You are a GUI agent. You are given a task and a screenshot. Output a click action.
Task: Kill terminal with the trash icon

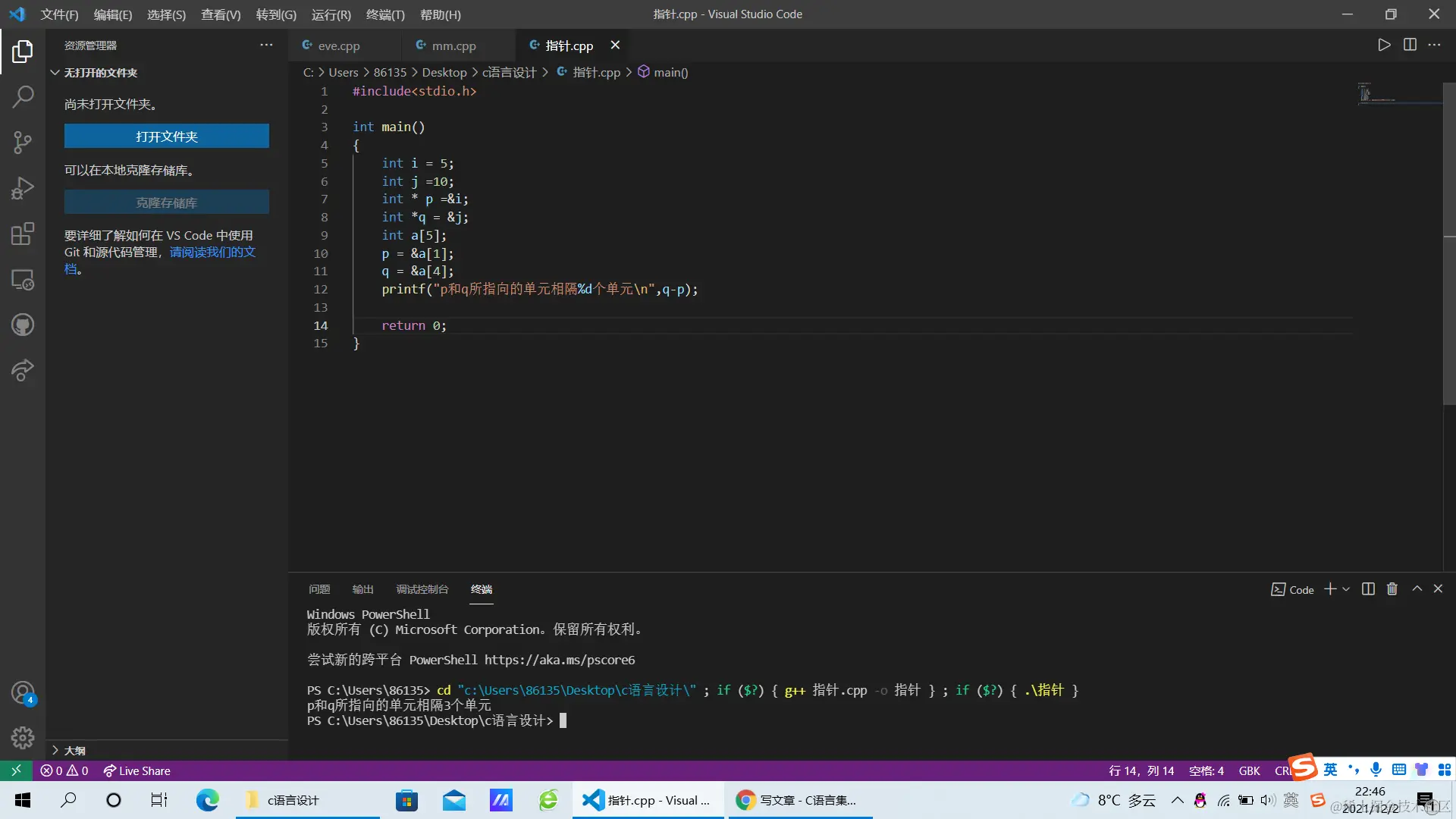coord(1392,589)
